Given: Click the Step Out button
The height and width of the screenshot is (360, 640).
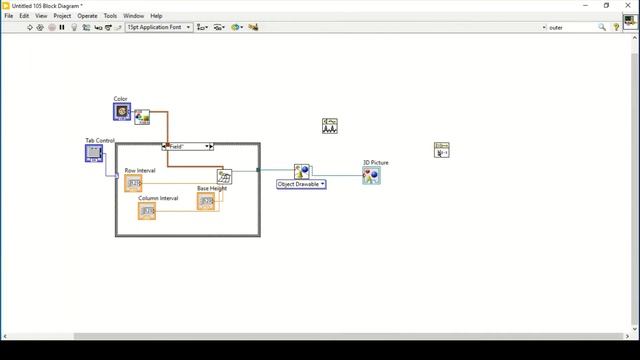Looking at the screenshot, I should click(118, 27).
